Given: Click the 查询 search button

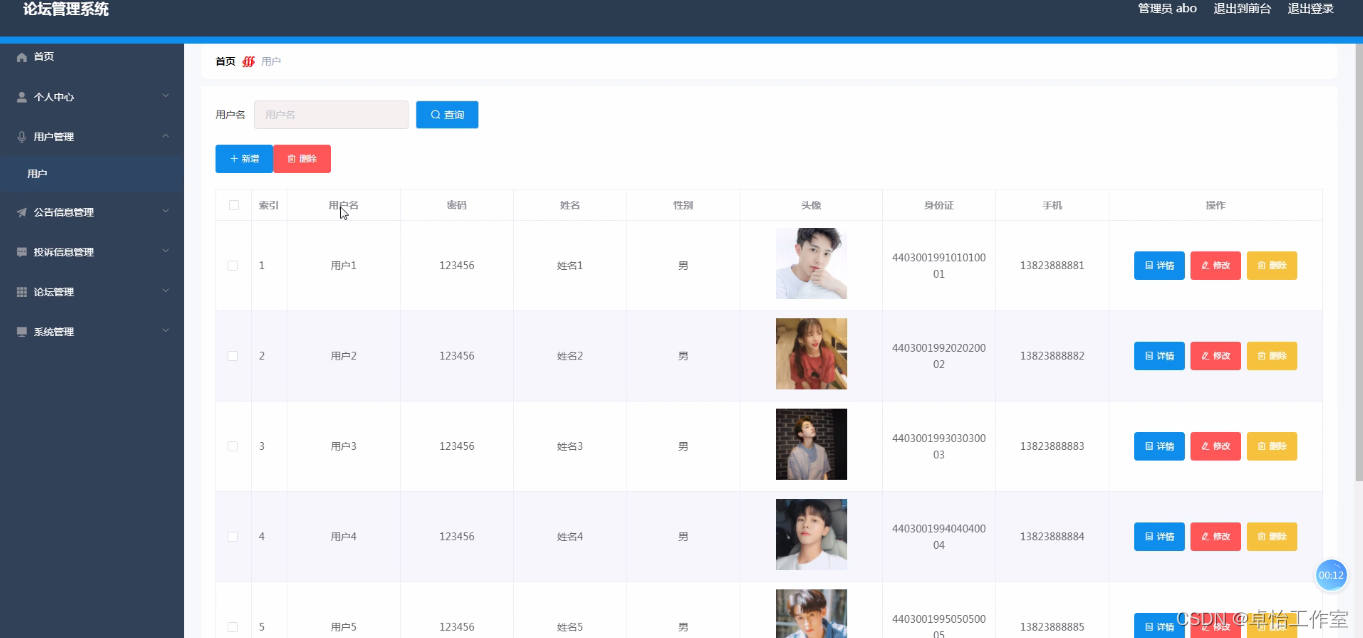Looking at the screenshot, I should (x=447, y=115).
